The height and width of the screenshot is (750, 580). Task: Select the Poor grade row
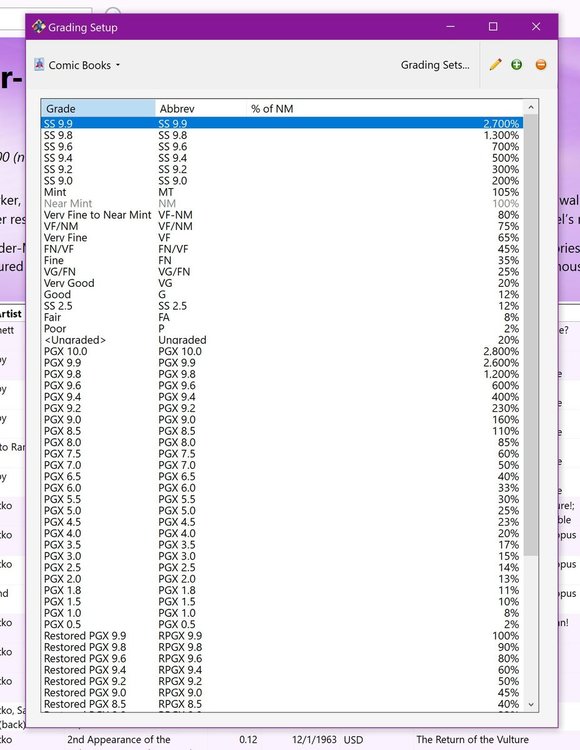coord(282,329)
